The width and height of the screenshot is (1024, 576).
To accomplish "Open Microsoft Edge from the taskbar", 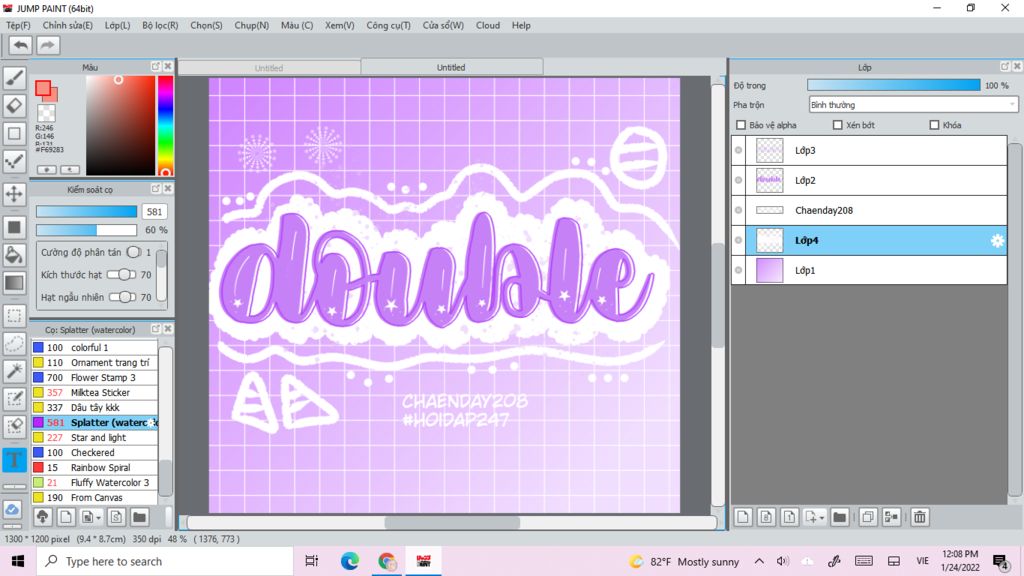I will point(349,561).
